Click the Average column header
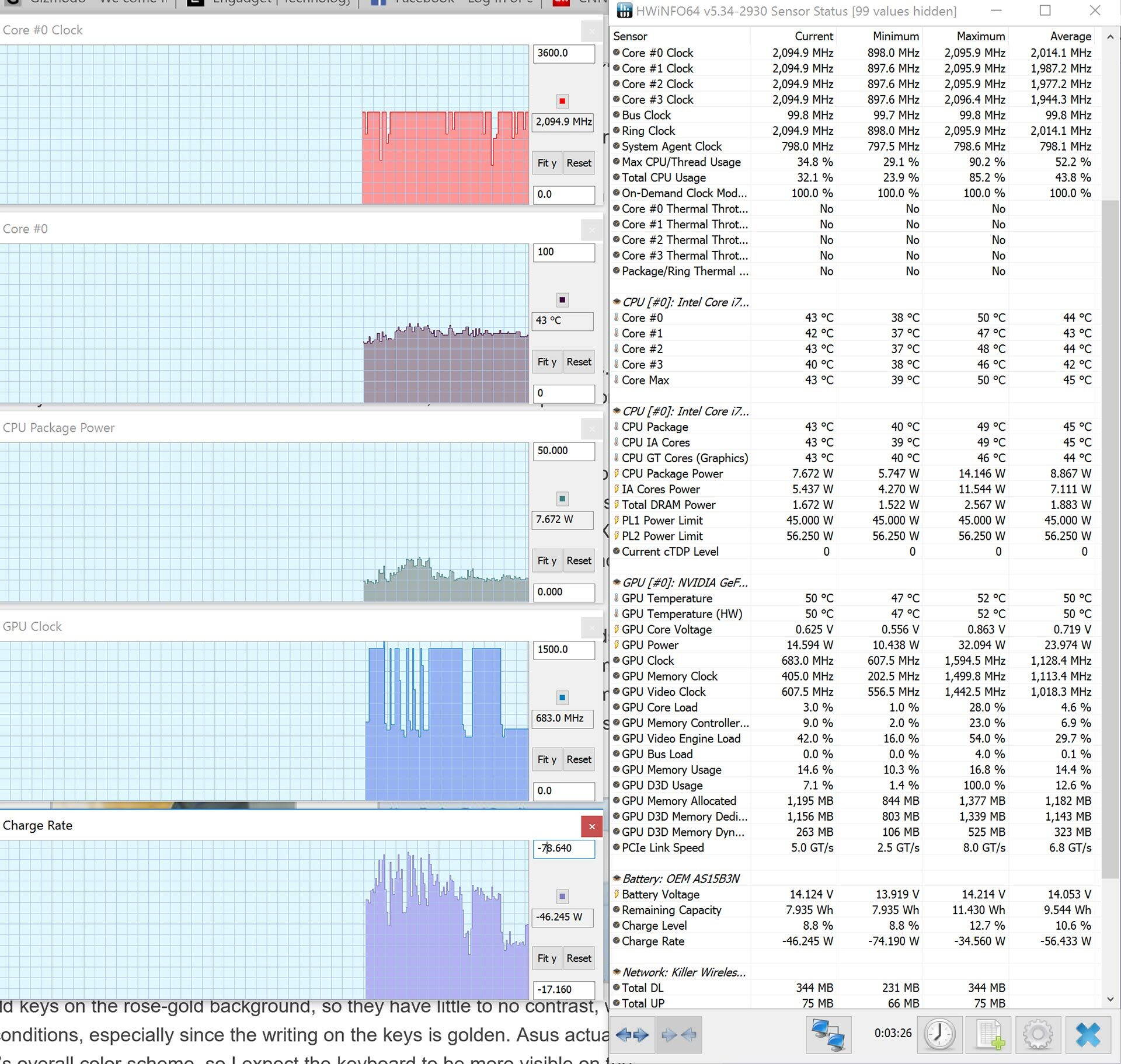Image resolution: width=1121 pixels, height=1064 pixels. point(1051,36)
